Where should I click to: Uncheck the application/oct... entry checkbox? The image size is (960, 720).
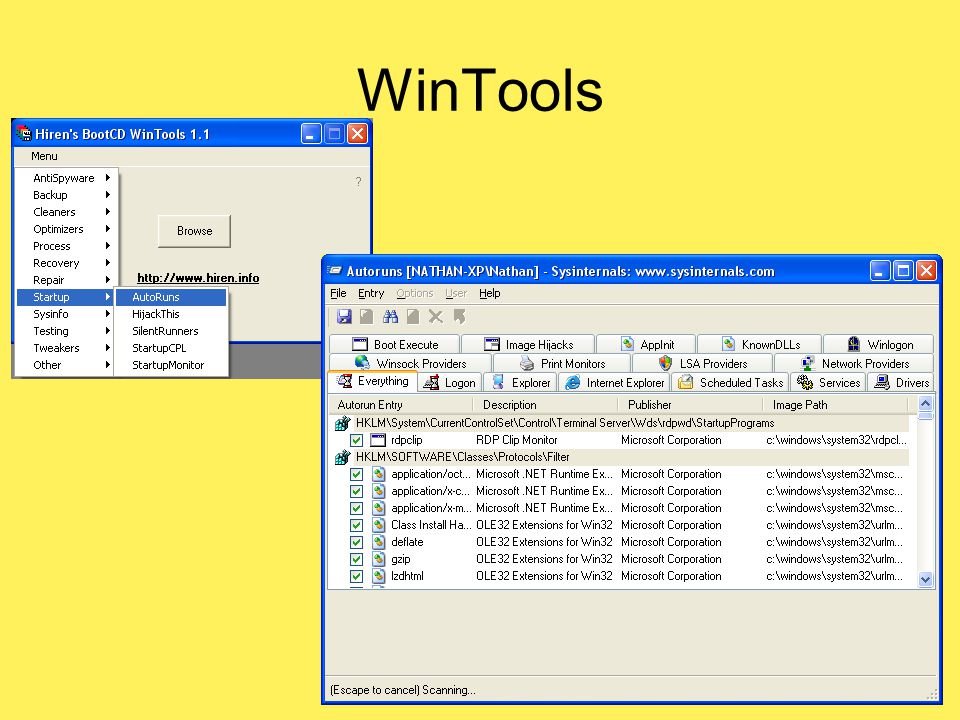pyautogui.click(x=356, y=474)
